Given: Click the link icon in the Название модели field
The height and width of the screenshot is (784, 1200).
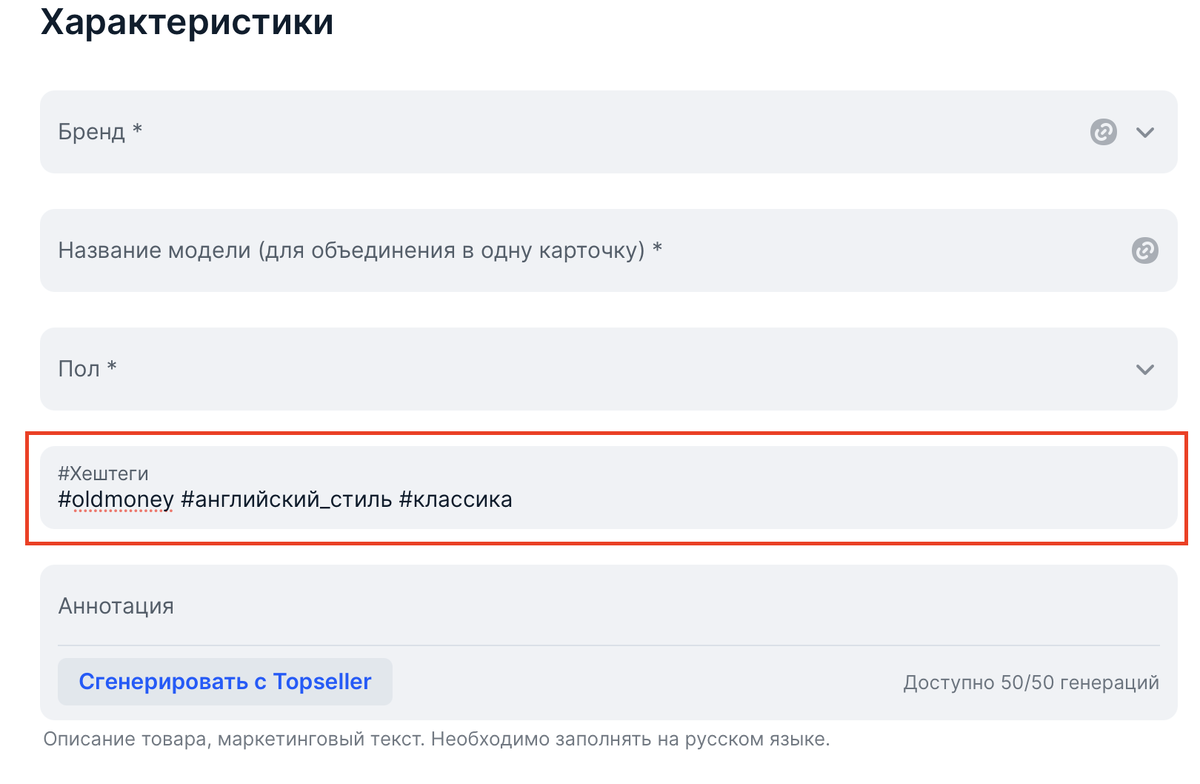Looking at the screenshot, I should tap(1145, 250).
